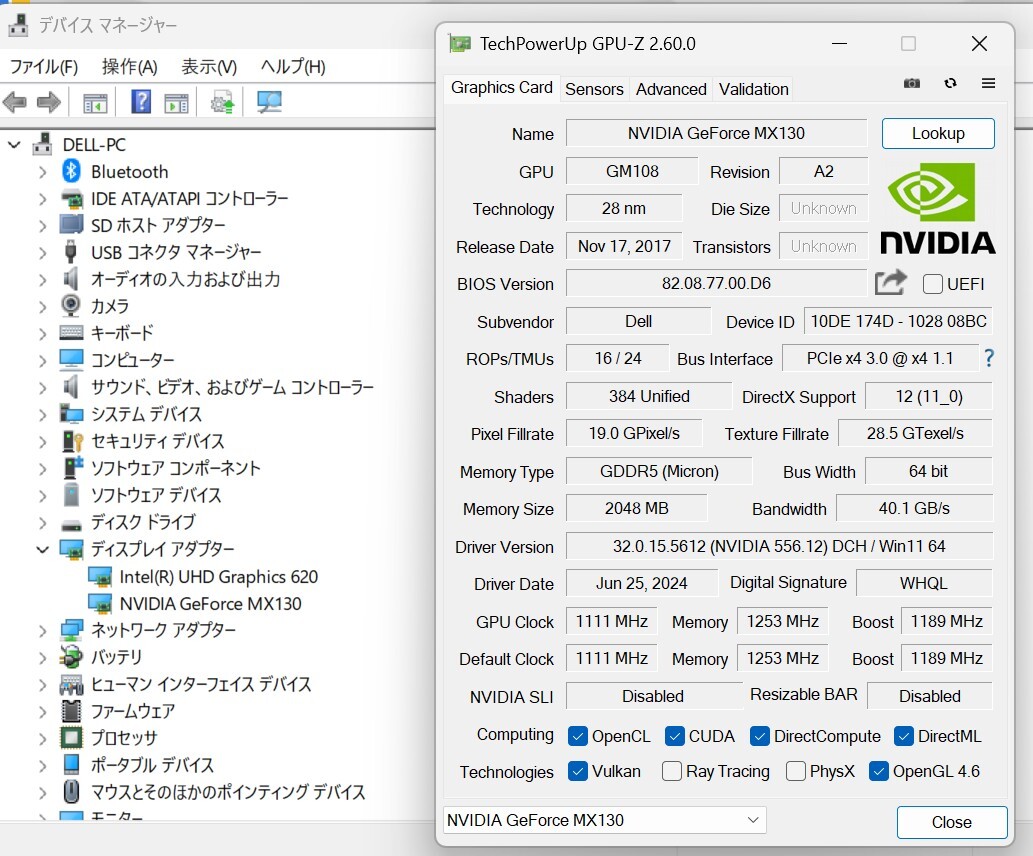
Task: Toggle the OpenCL checkbox
Action: tap(578, 736)
